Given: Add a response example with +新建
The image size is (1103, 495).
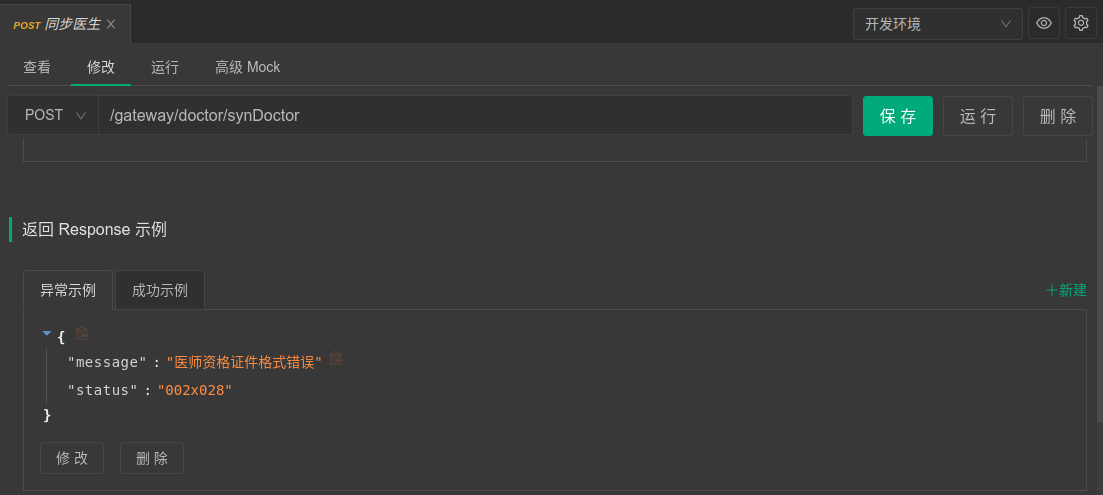Looking at the screenshot, I should tap(1066, 290).
